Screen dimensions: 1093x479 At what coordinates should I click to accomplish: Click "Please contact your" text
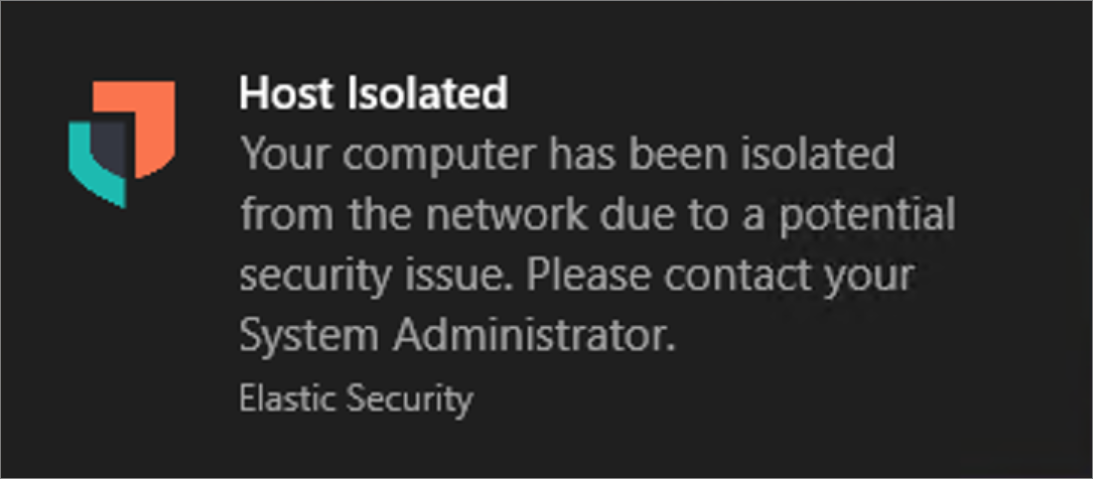coord(720,275)
